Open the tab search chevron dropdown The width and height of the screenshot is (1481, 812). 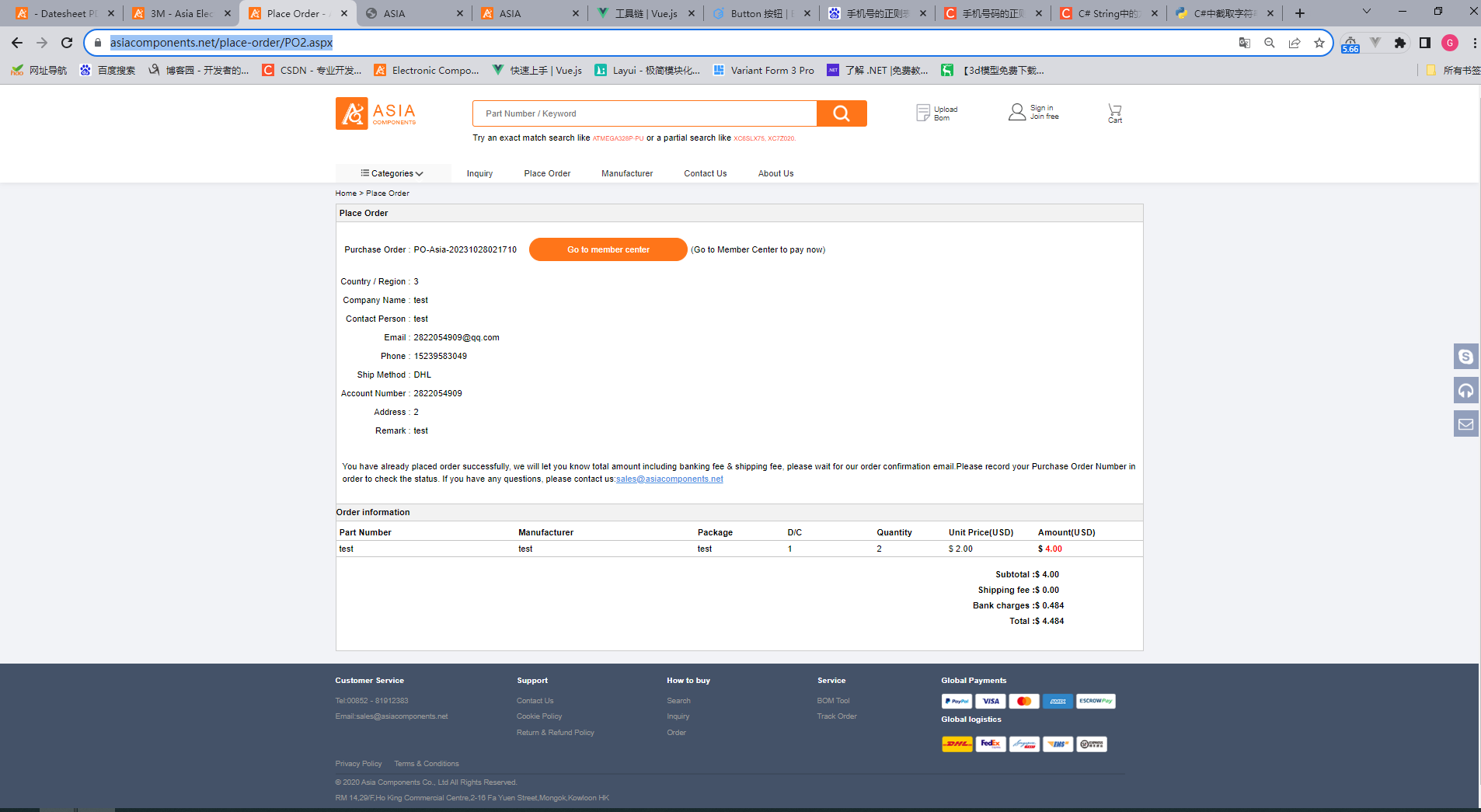[1366, 12]
